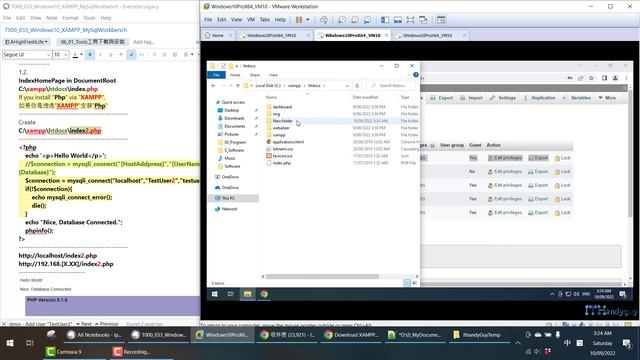Expand More dropdown in phpMyAdmin

(607, 98)
